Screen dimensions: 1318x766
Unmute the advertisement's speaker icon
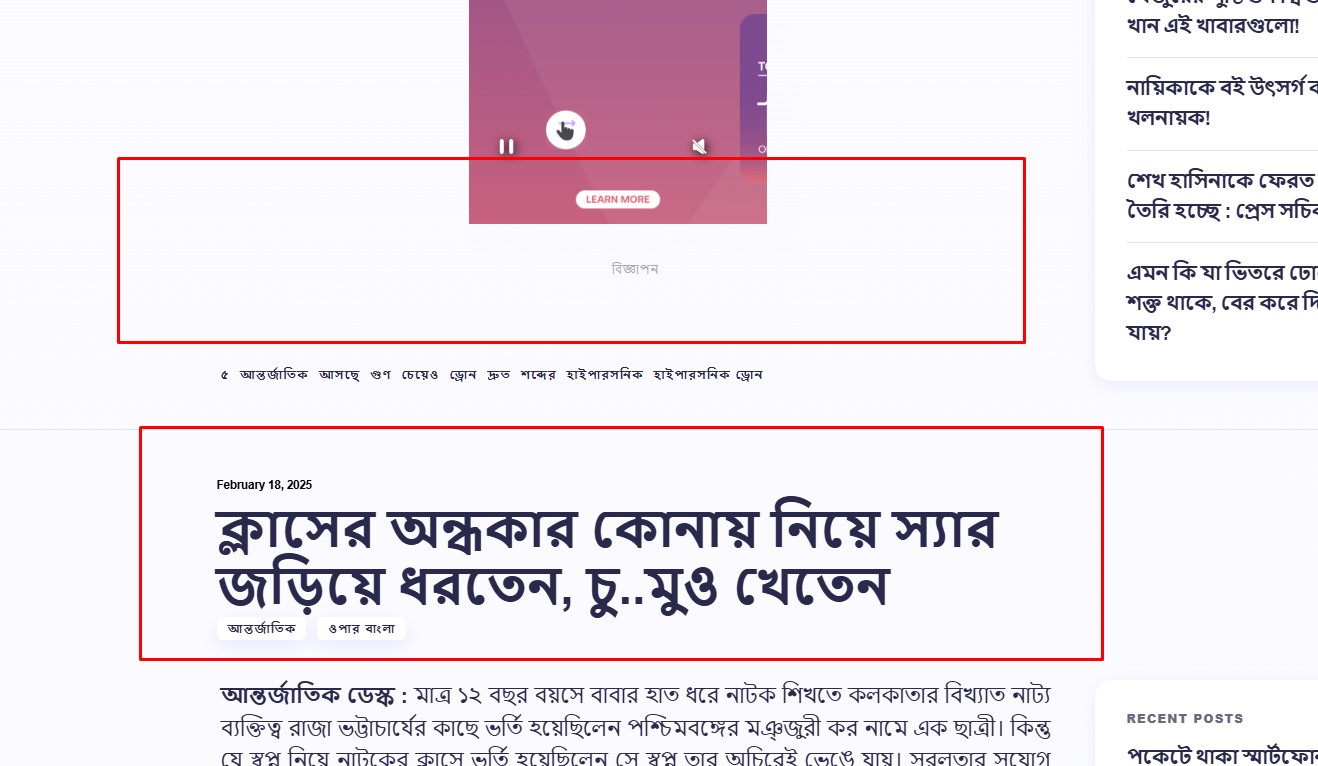coord(700,147)
